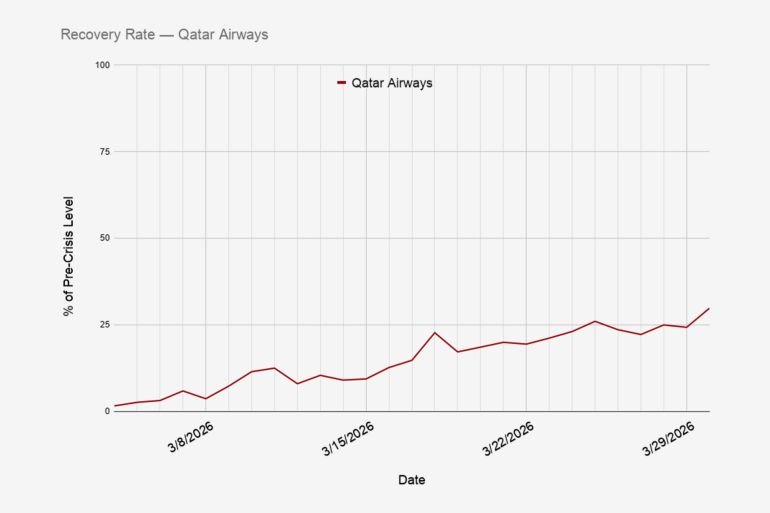770x513 pixels.
Task: Select the 75 y-axis tick label
Action: (103, 151)
